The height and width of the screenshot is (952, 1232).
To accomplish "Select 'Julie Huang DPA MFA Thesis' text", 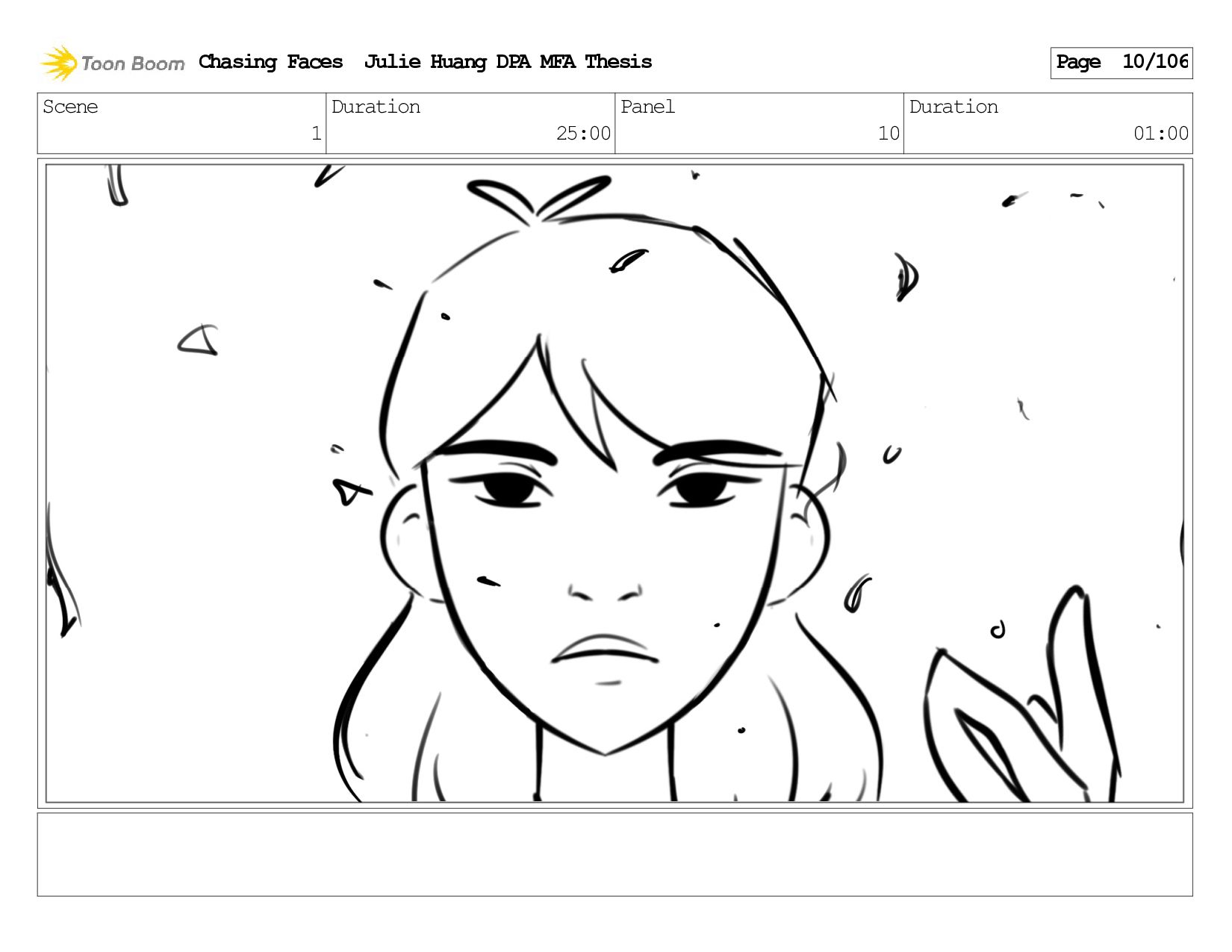I will tap(508, 62).
